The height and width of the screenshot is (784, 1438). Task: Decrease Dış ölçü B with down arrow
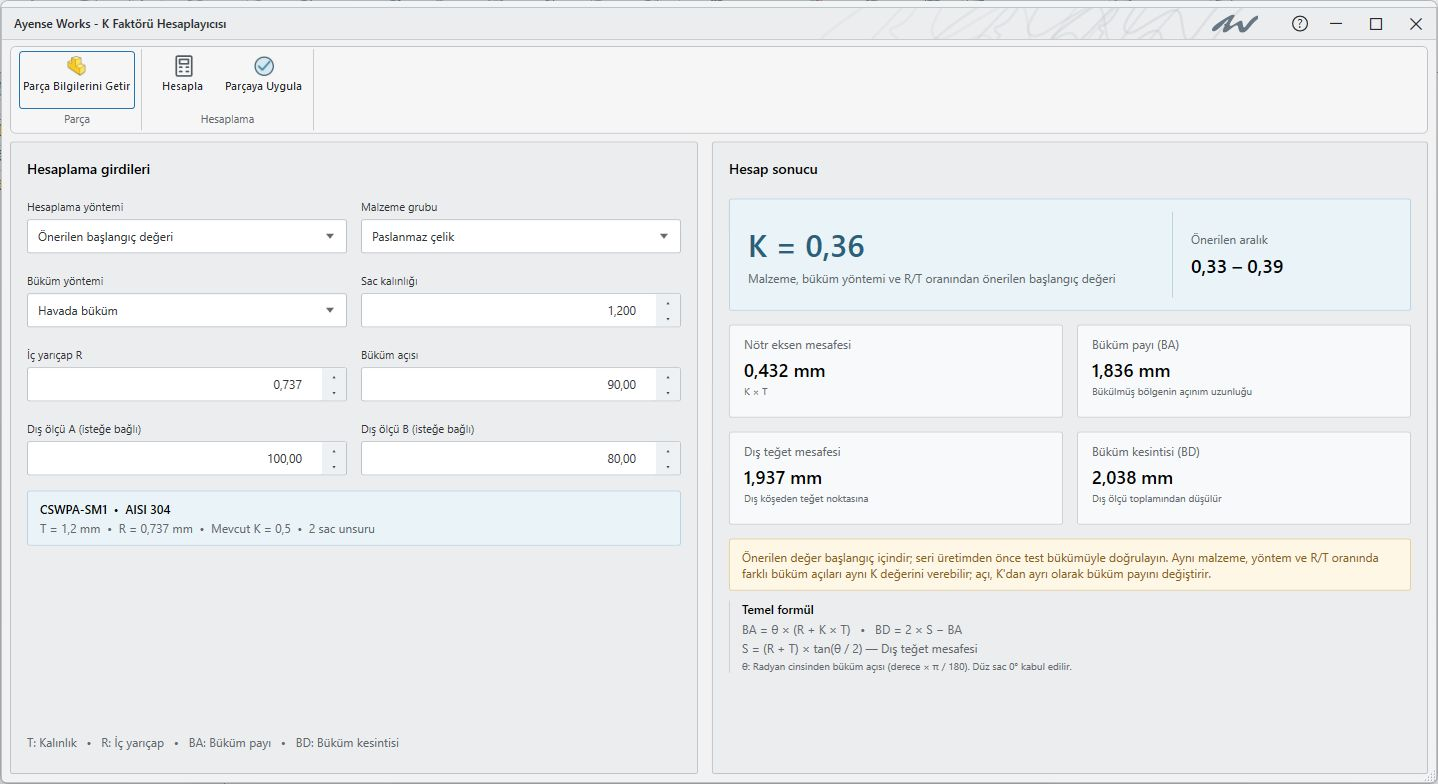pyautogui.click(x=667, y=467)
